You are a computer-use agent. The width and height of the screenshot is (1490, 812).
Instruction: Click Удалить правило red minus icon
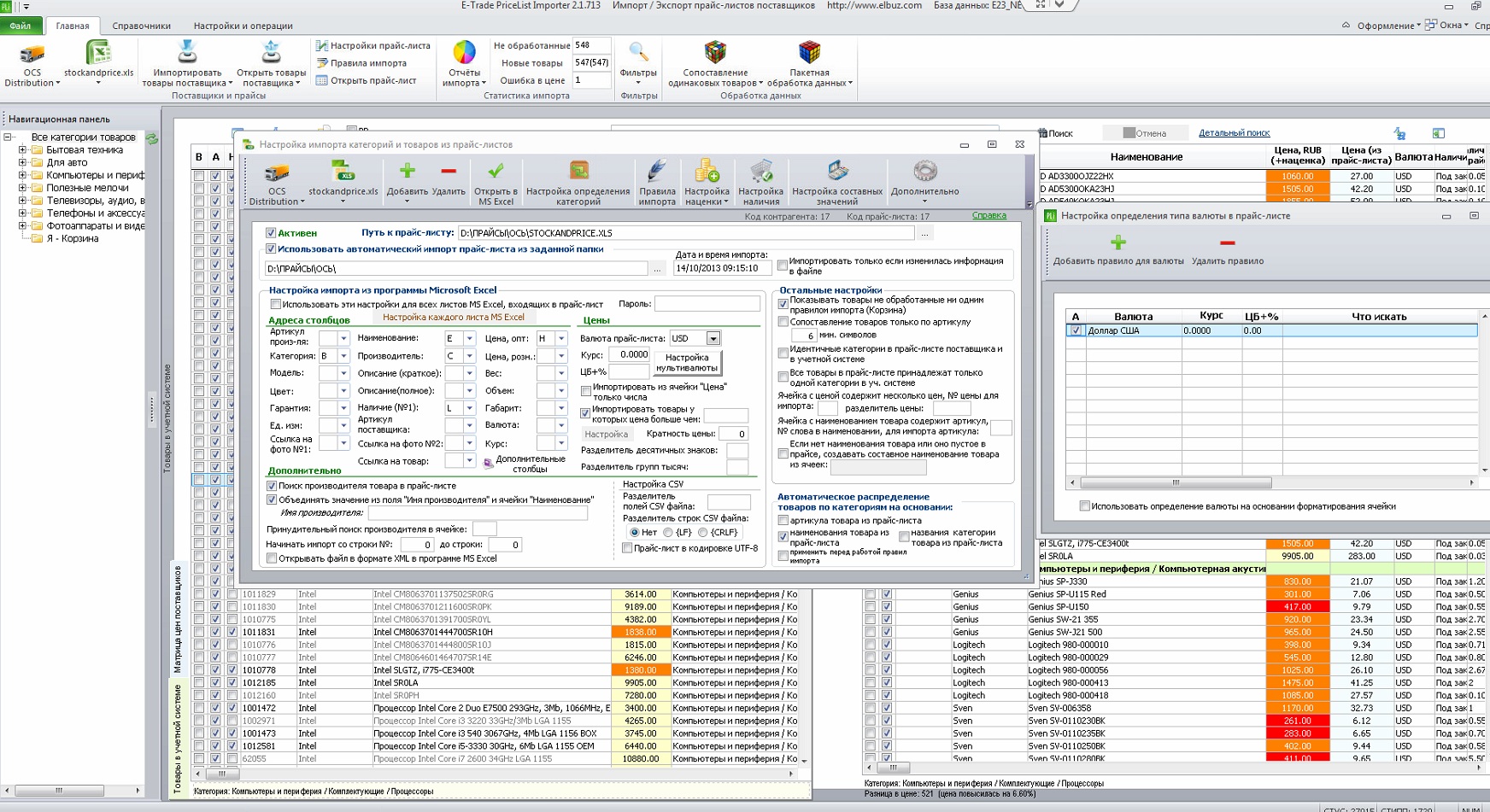[1228, 242]
